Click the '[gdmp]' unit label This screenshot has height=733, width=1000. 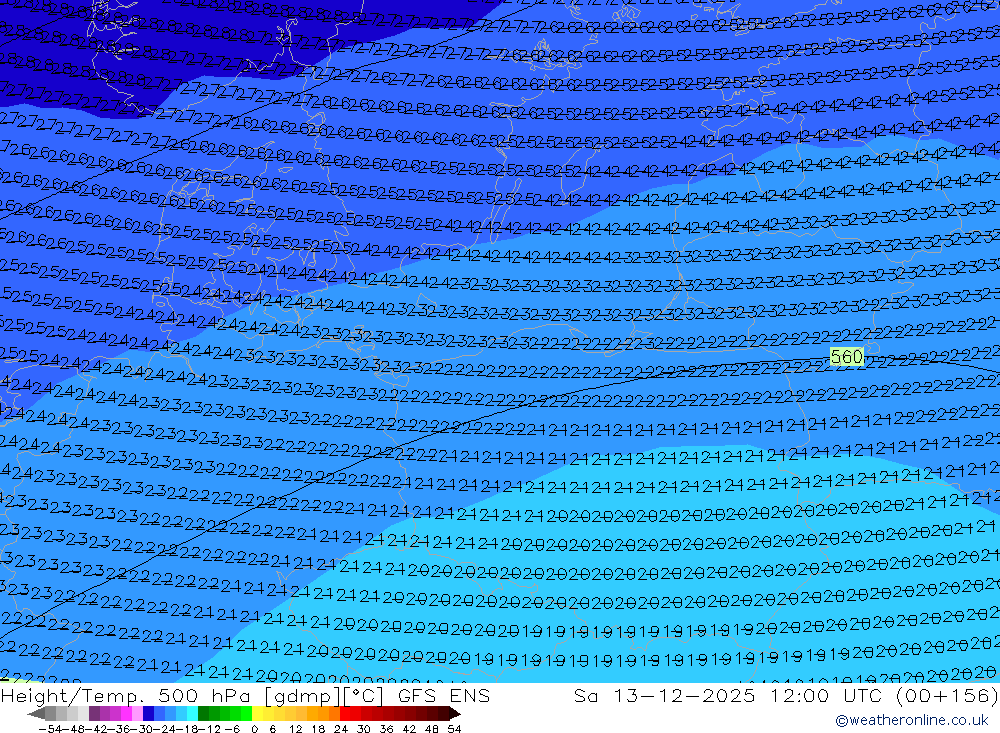click(x=304, y=696)
